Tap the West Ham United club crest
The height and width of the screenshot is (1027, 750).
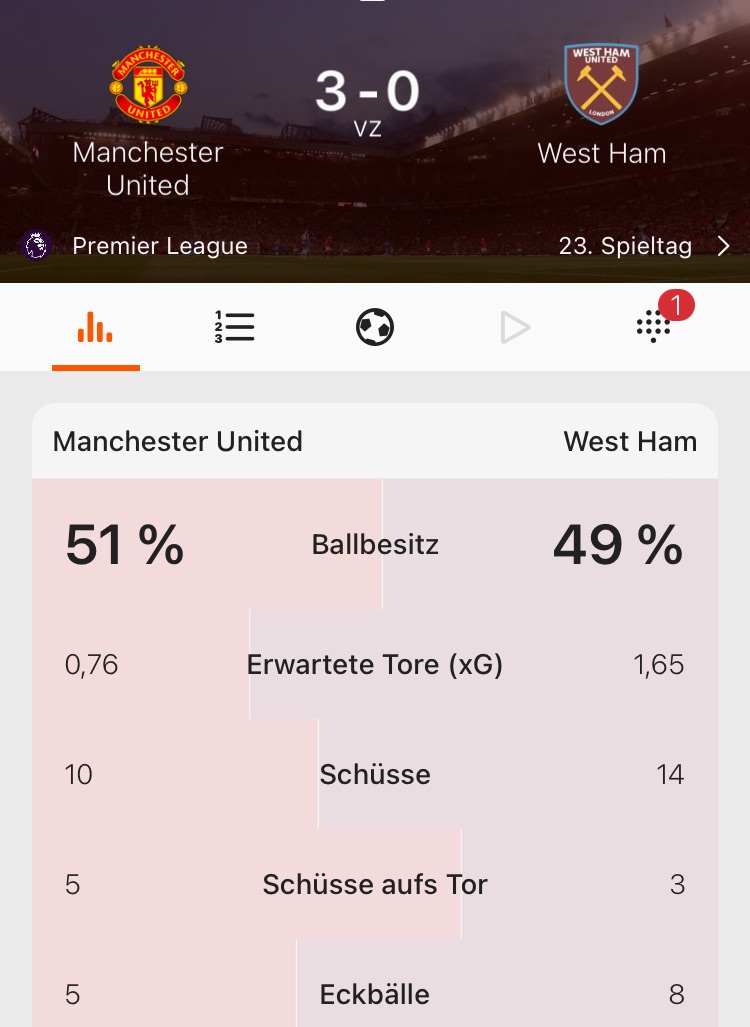(x=601, y=84)
